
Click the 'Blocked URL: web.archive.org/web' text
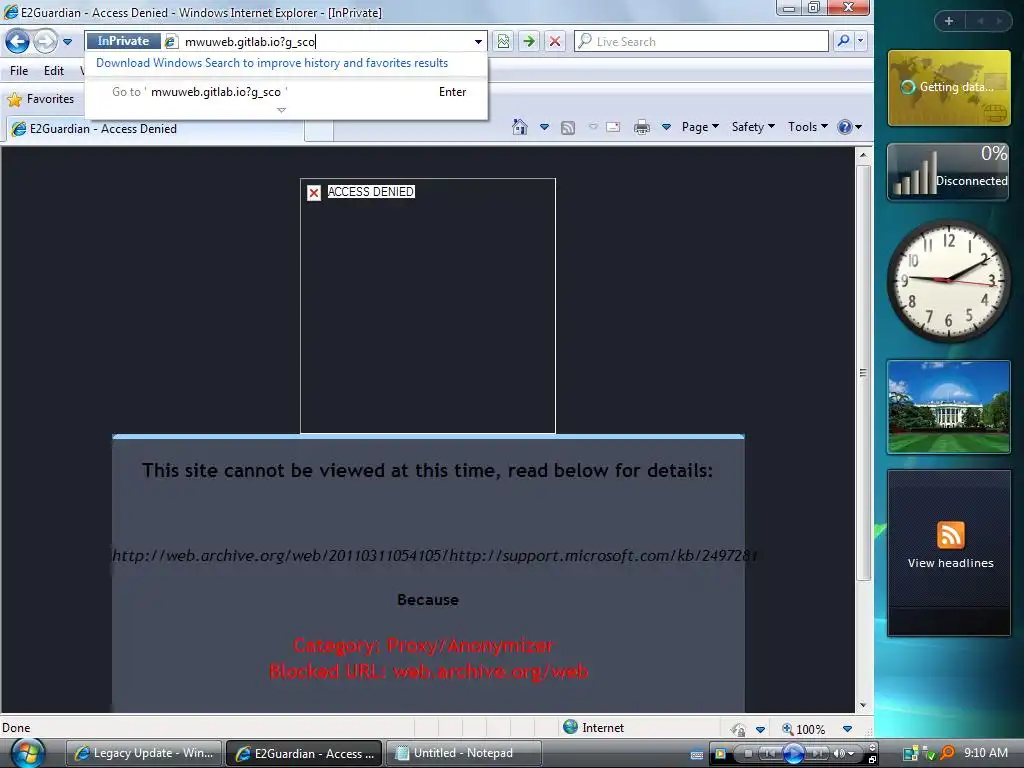pyautogui.click(x=429, y=671)
